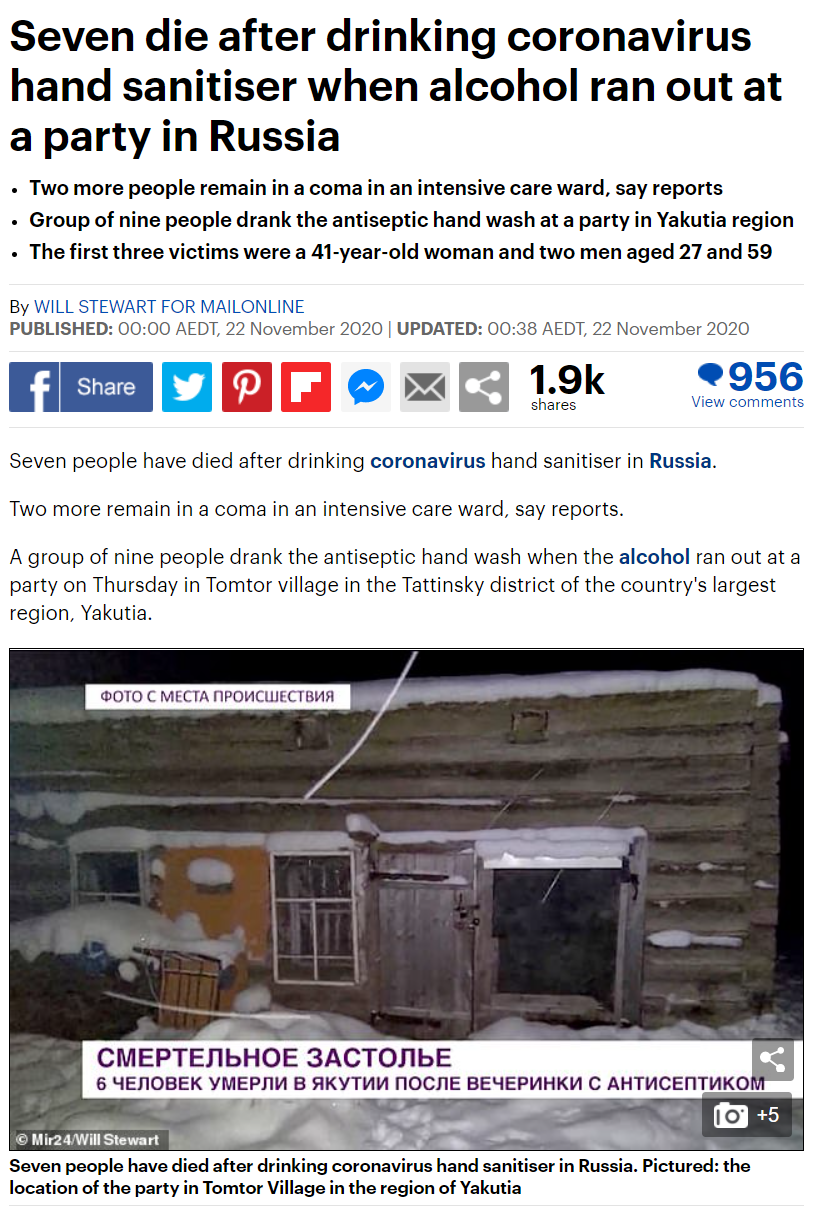This screenshot has height=1214, width=824.
Task: Email this article using envelope icon
Action: point(425,387)
